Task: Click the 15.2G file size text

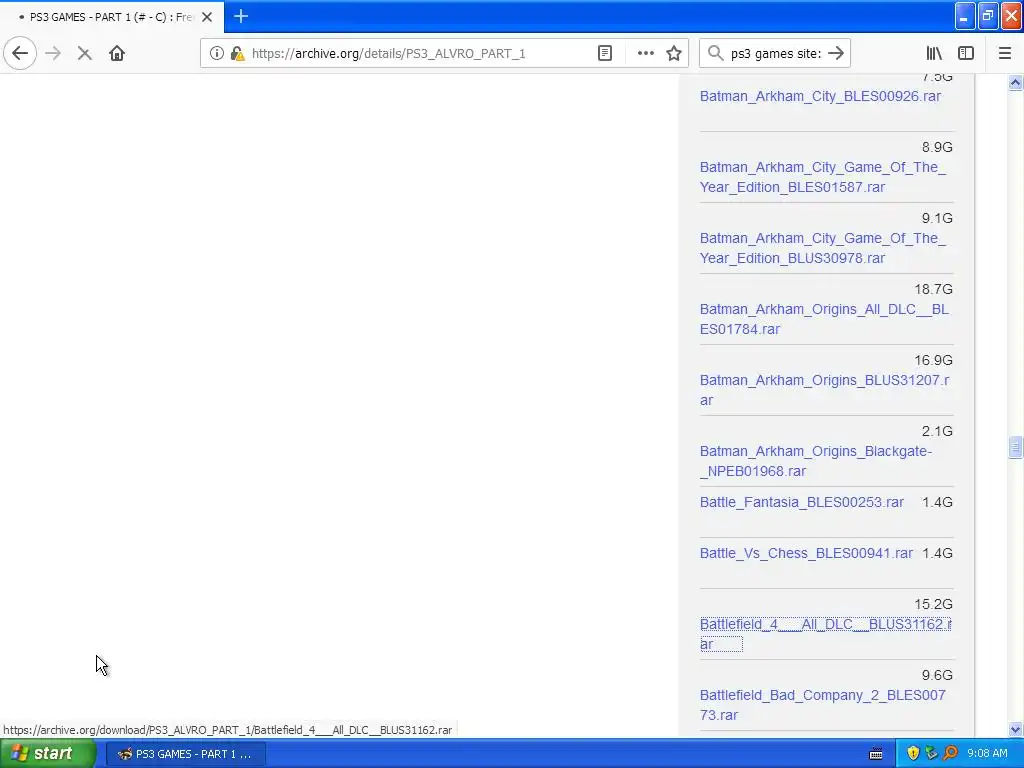Action: pos(933,604)
